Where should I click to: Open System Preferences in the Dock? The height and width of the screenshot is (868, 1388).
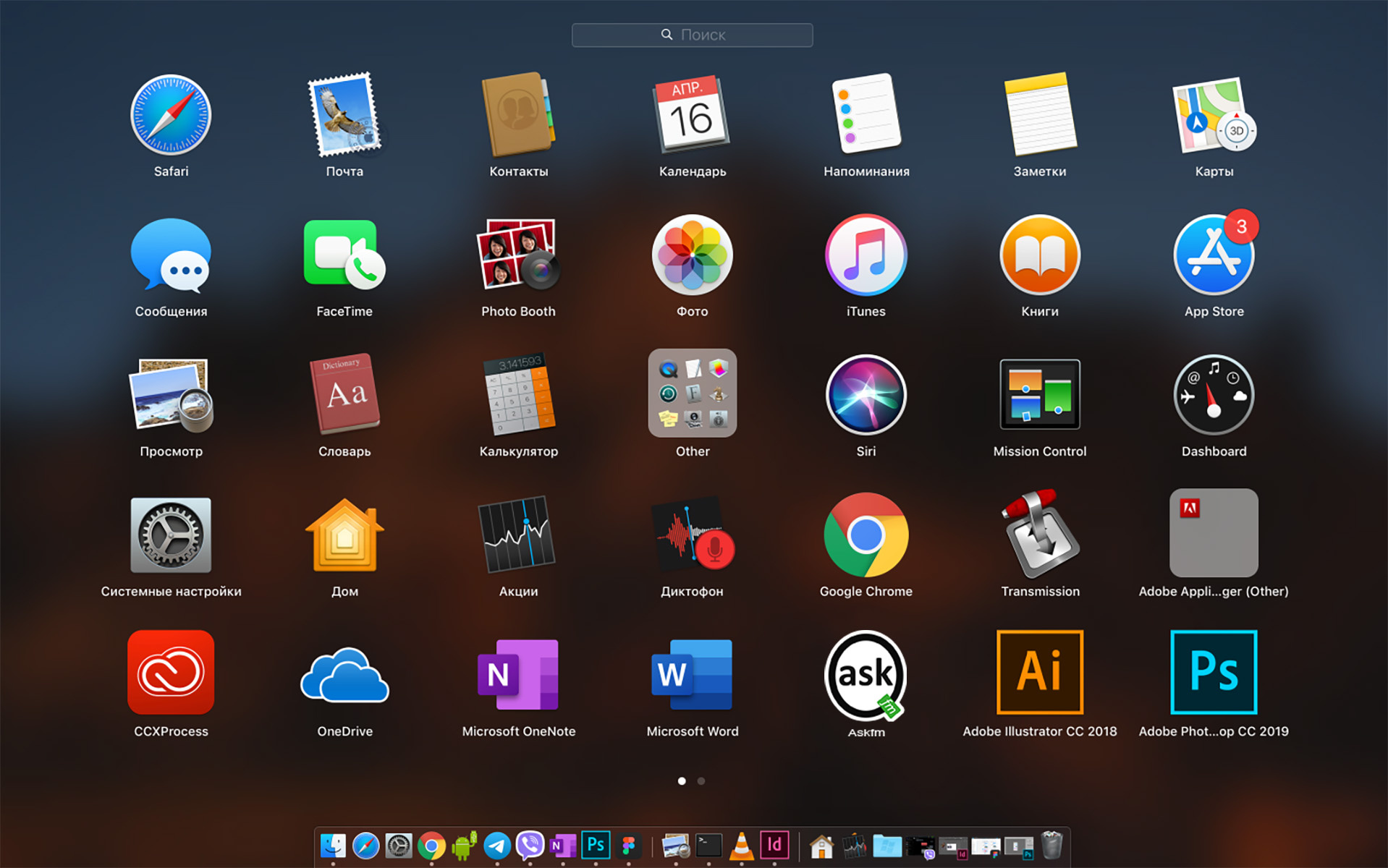(x=399, y=846)
